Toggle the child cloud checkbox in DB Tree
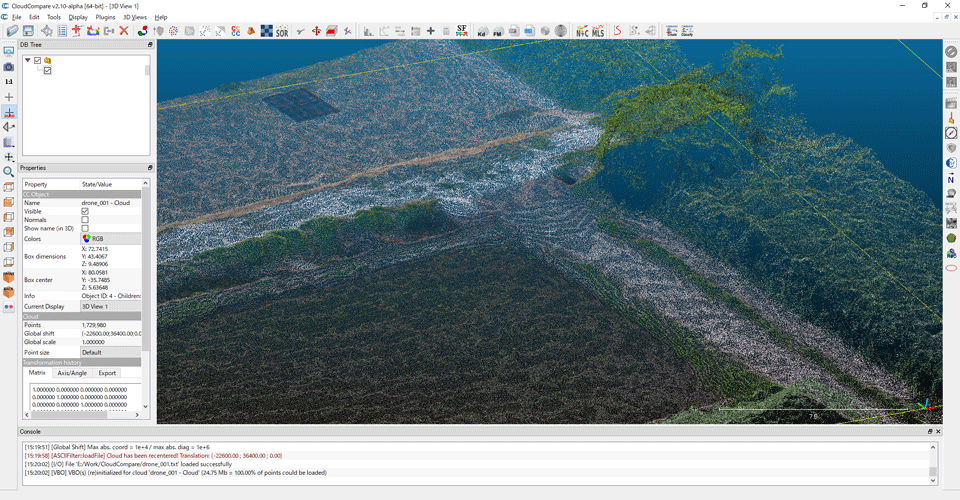 point(47,70)
